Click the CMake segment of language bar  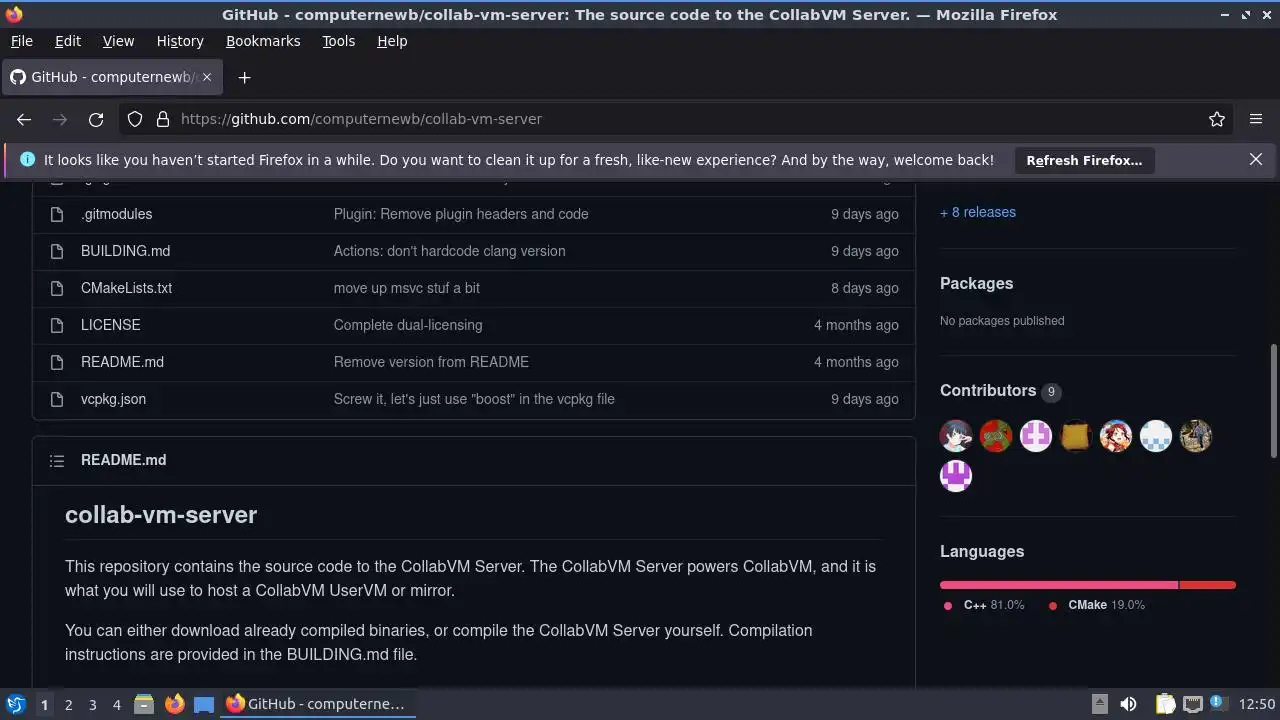[1208, 585]
